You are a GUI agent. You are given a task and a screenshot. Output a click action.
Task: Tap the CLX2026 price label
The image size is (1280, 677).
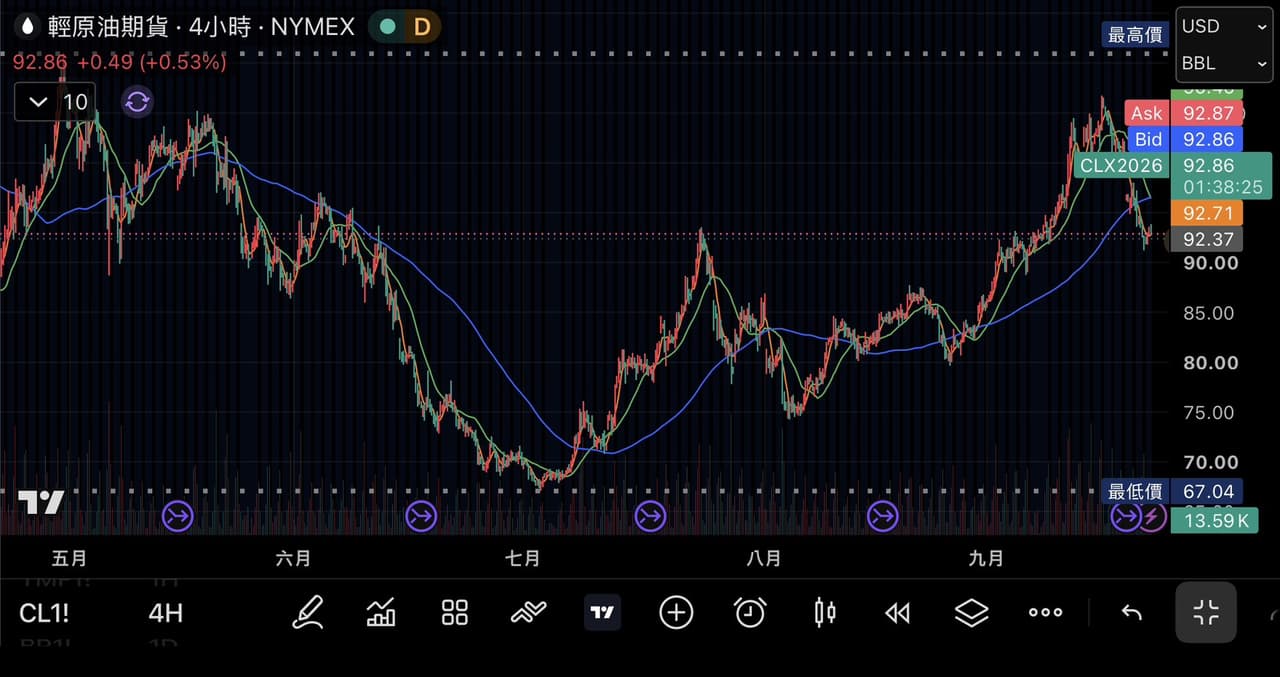1121,166
